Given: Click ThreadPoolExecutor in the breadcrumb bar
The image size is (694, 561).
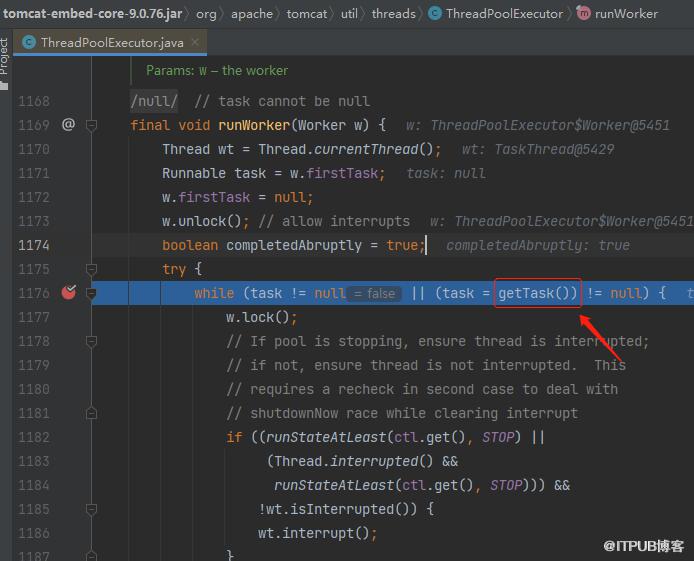Looking at the screenshot, I should coord(504,14).
